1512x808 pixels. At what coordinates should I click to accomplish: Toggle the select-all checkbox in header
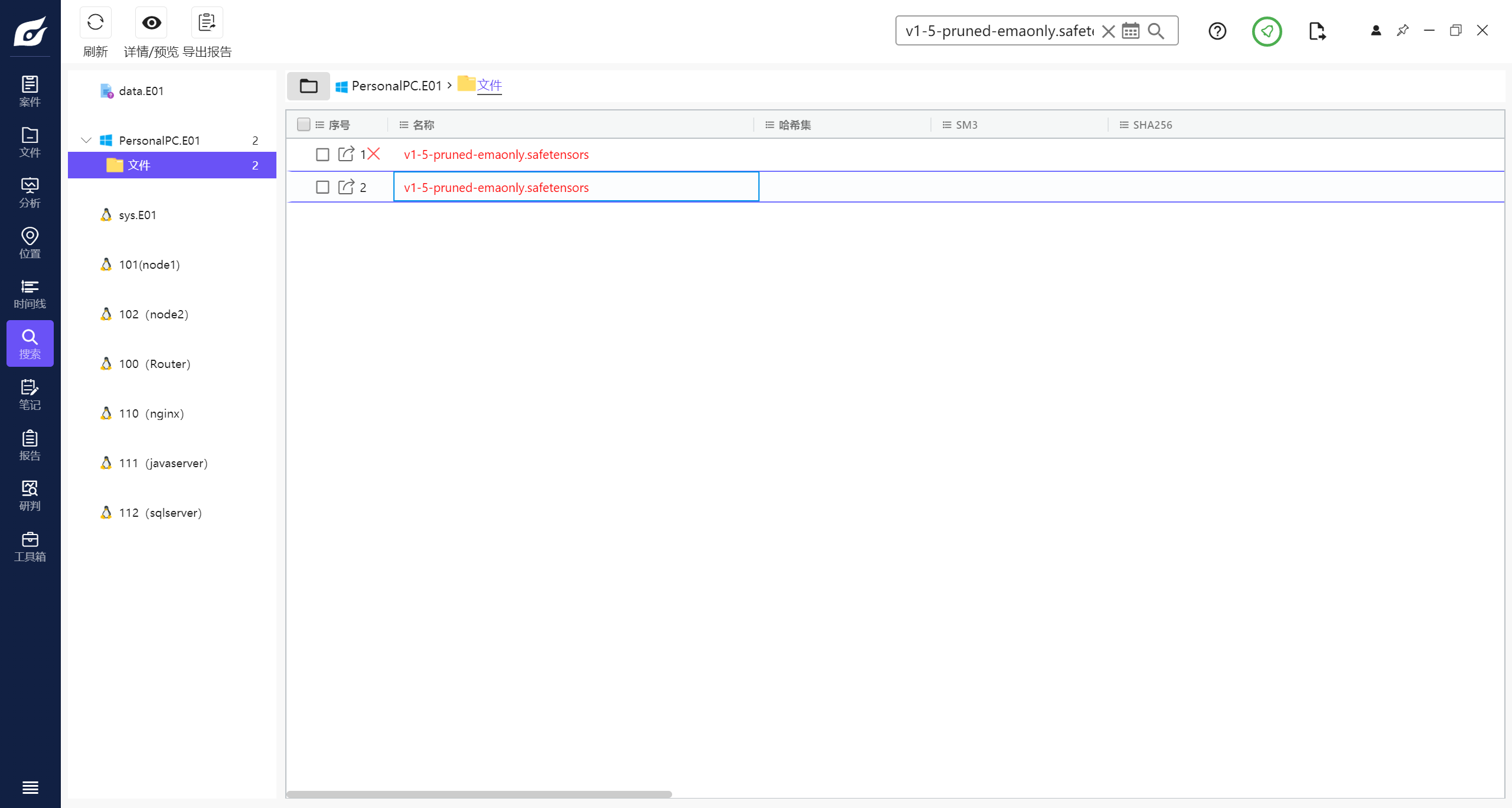(304, 125)
